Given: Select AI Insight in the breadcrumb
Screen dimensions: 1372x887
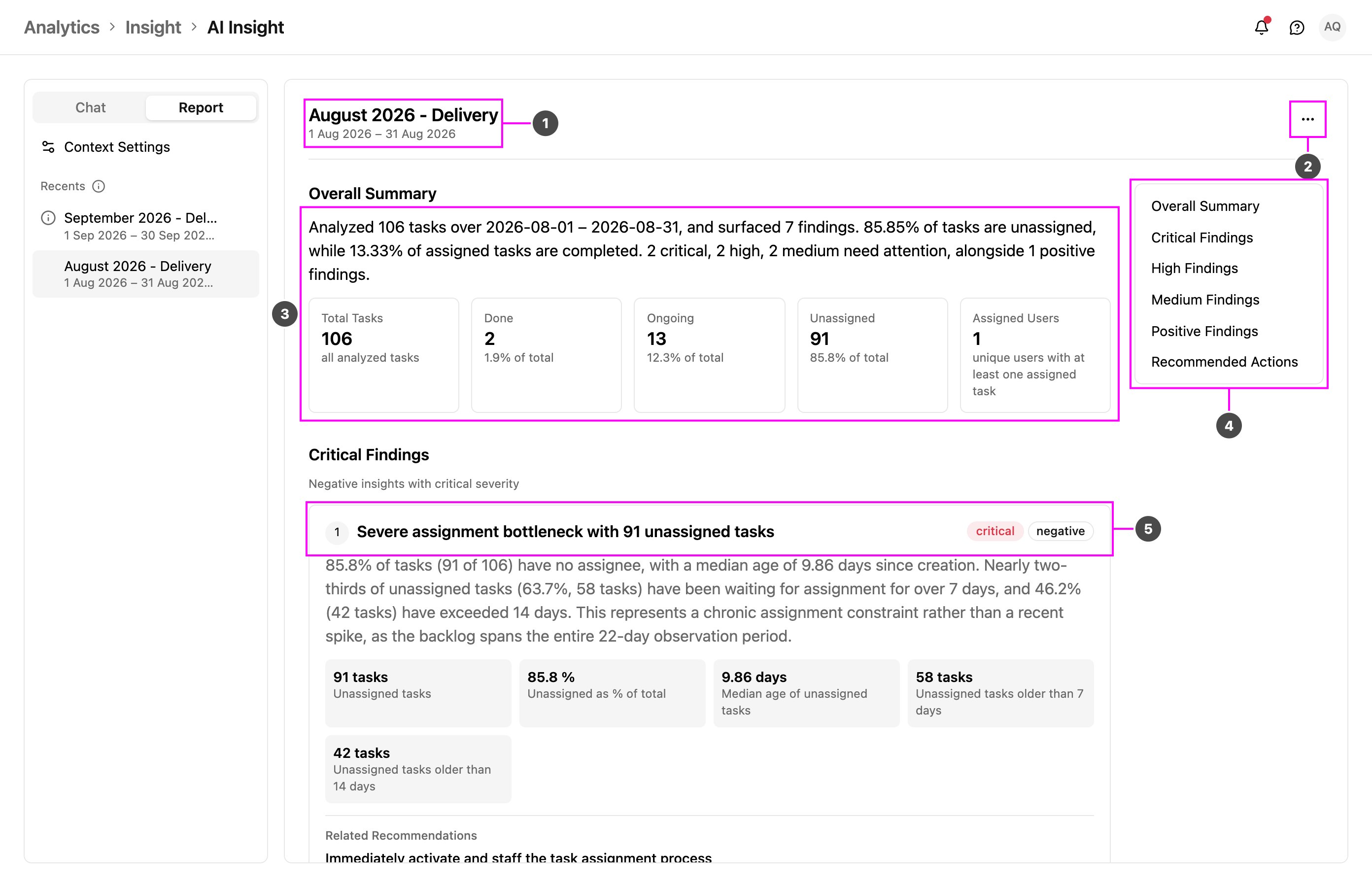Looking at the screenshot, I should coord(245,27).
